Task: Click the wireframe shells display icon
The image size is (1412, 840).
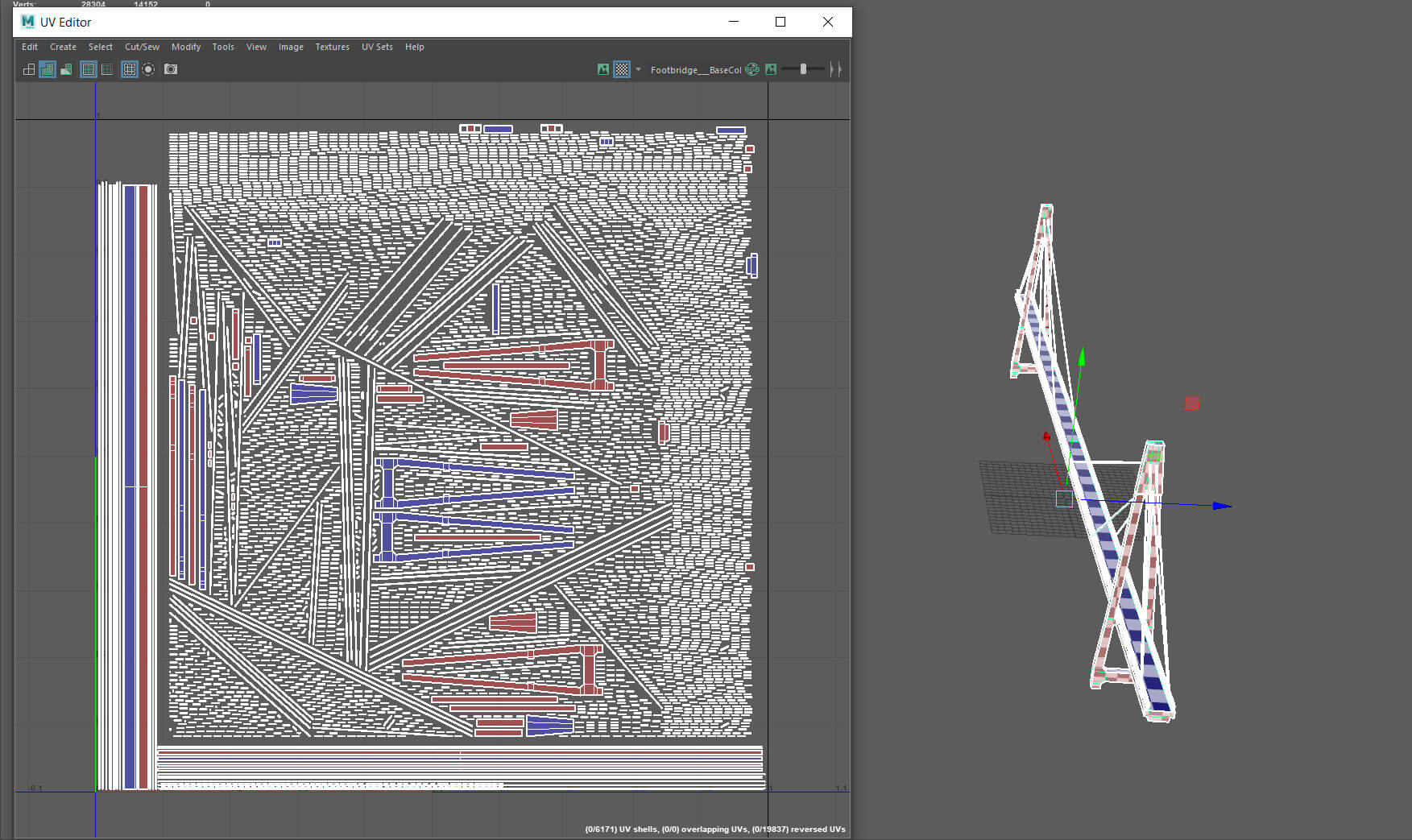Action: pyautogui.click(x=29, y=69)
